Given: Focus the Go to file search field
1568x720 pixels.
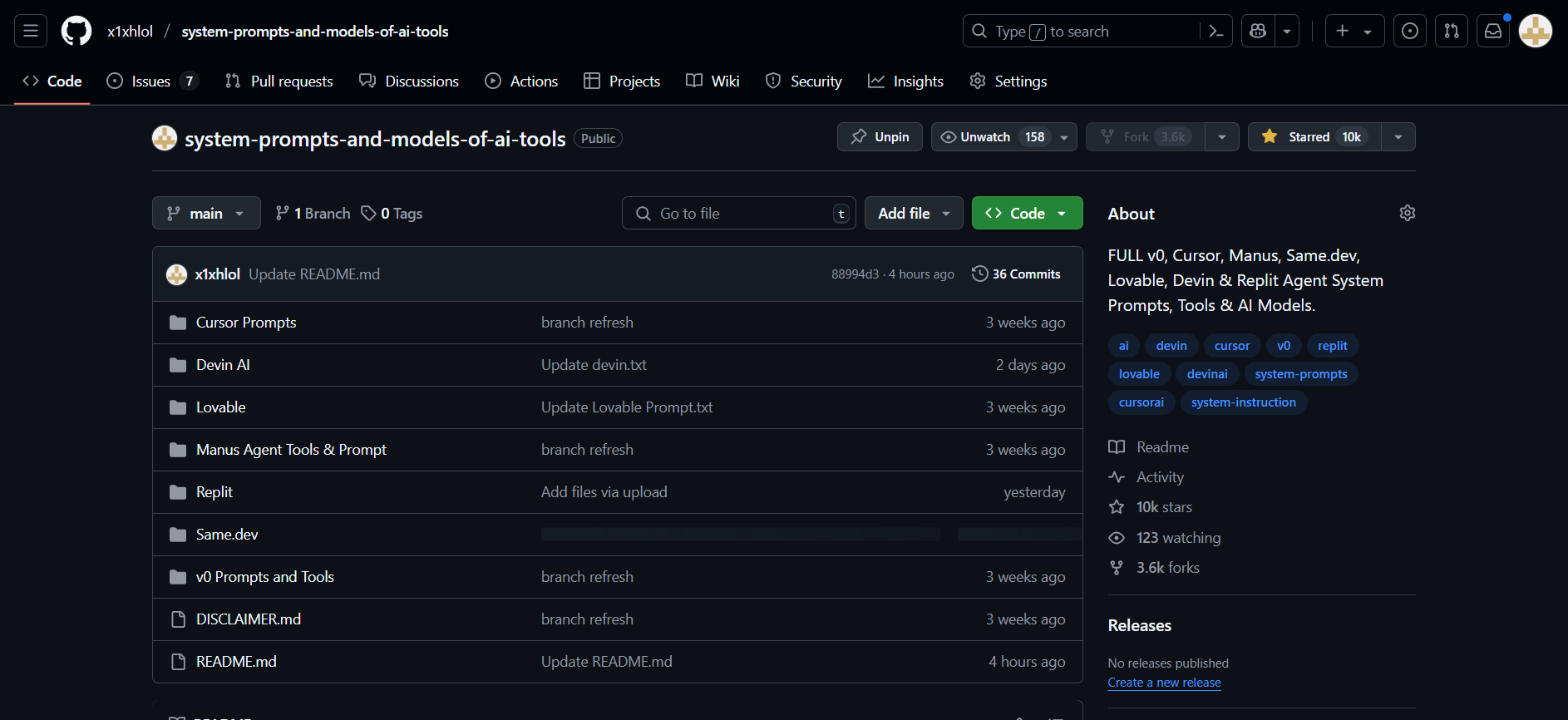Looking at the screenshot, I should 739,213.
